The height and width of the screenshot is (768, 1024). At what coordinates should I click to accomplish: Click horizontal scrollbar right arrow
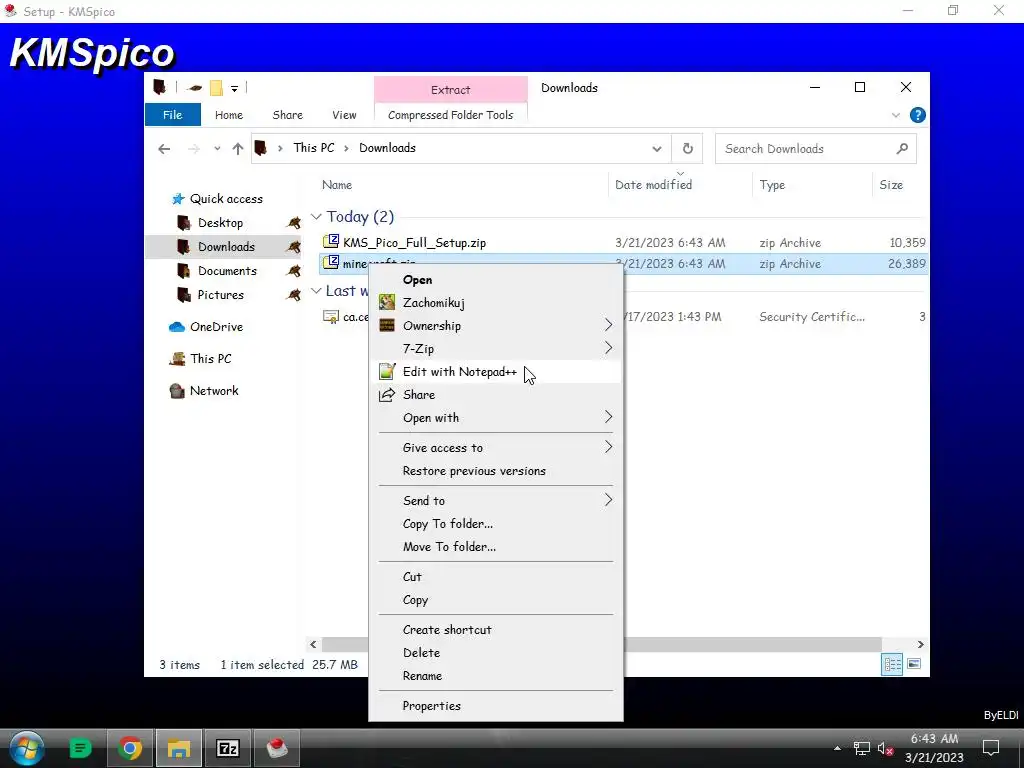click(920, 645)
